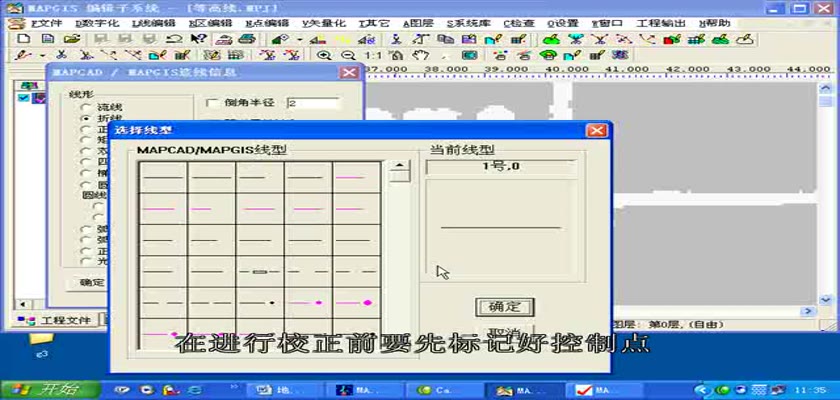Screen dimensions: 840x400
Task: Click the scanner icon left of printer
Action: [x=224, y=39]
